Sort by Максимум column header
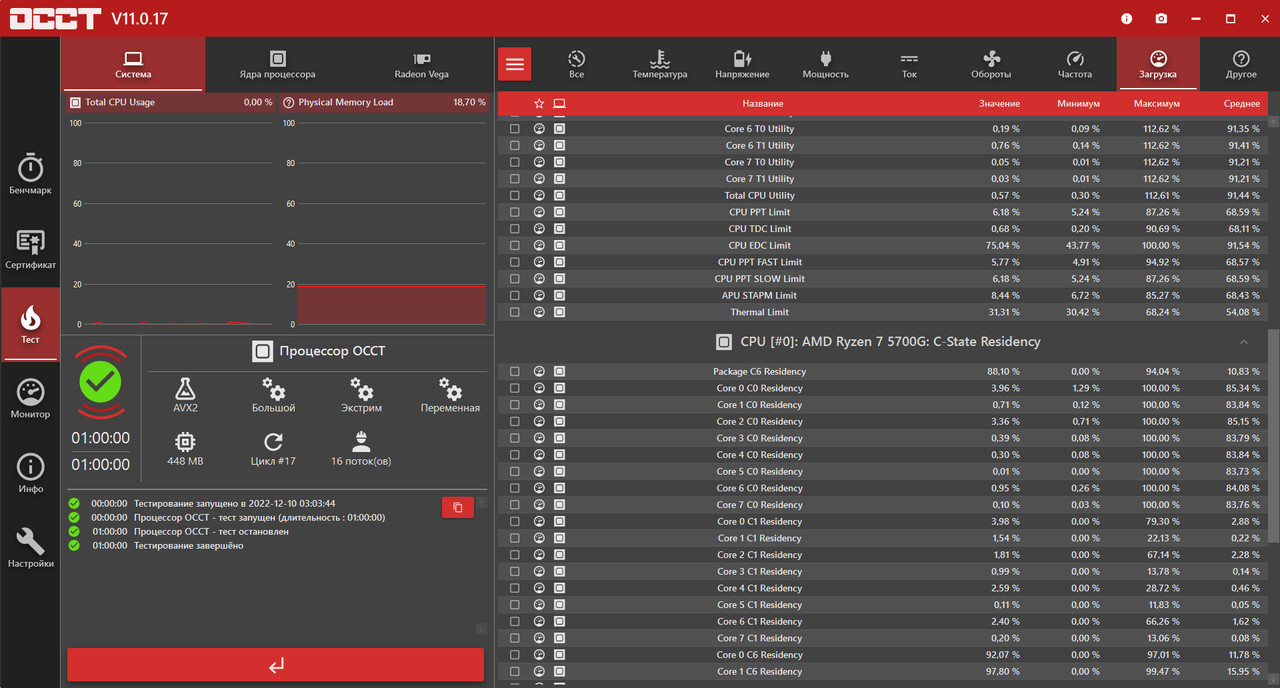 (1157, 103)
